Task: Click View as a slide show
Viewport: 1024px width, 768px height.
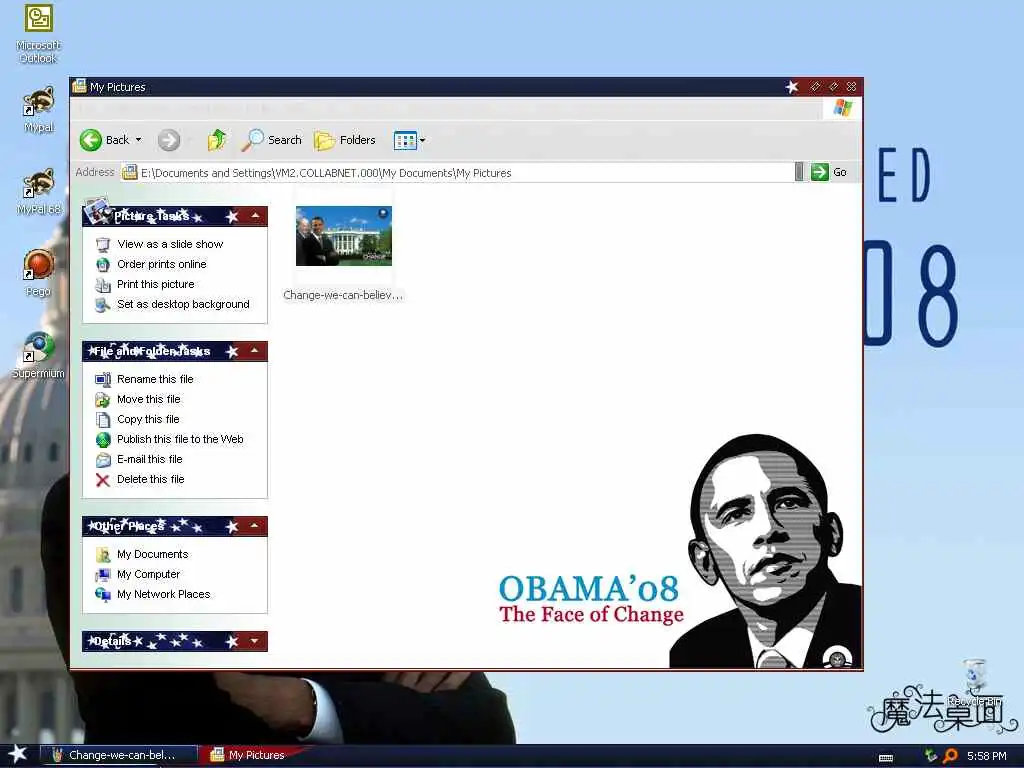Action: [170, 244]
